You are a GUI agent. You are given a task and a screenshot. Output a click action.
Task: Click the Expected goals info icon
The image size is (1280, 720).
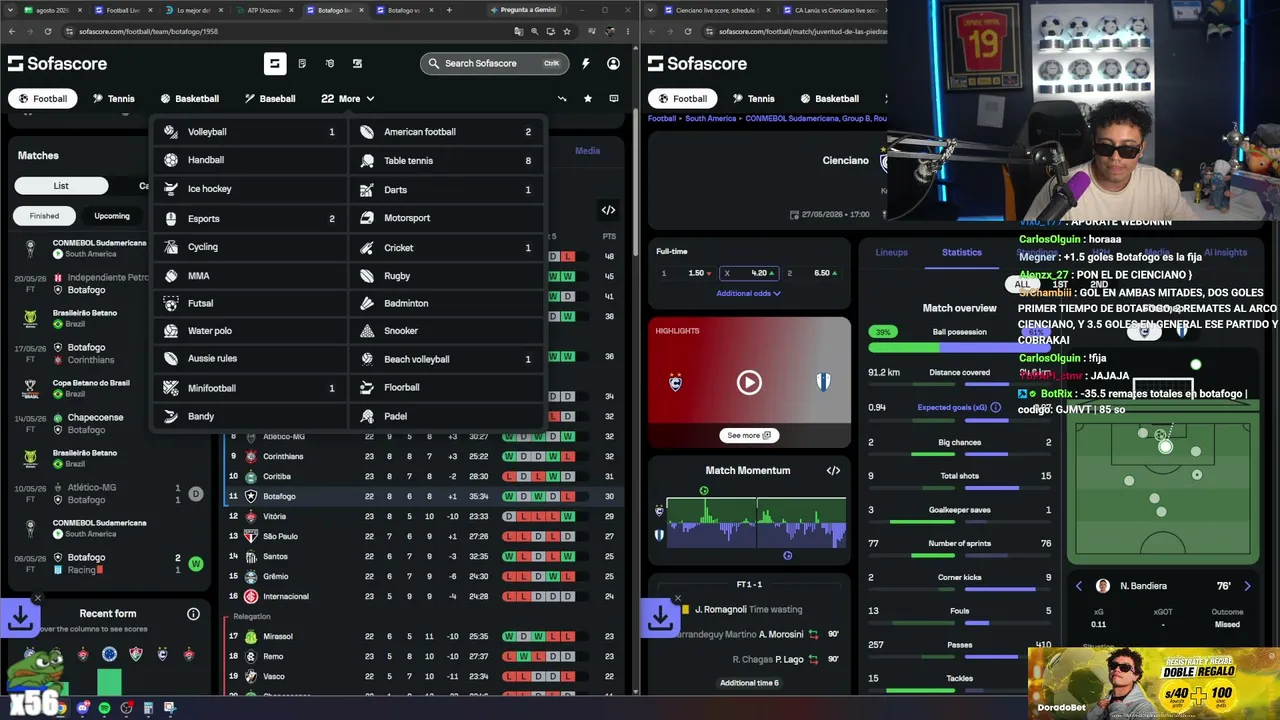pos(995,408)
